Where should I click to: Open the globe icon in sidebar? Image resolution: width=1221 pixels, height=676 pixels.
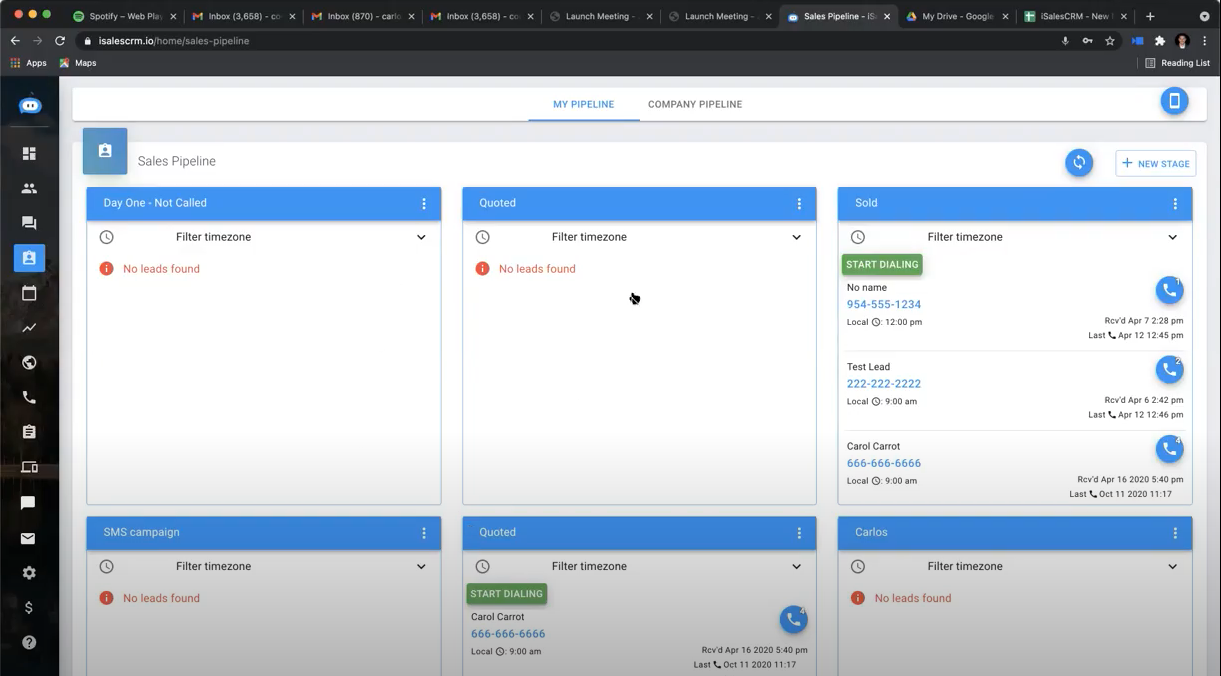point(29,363)
